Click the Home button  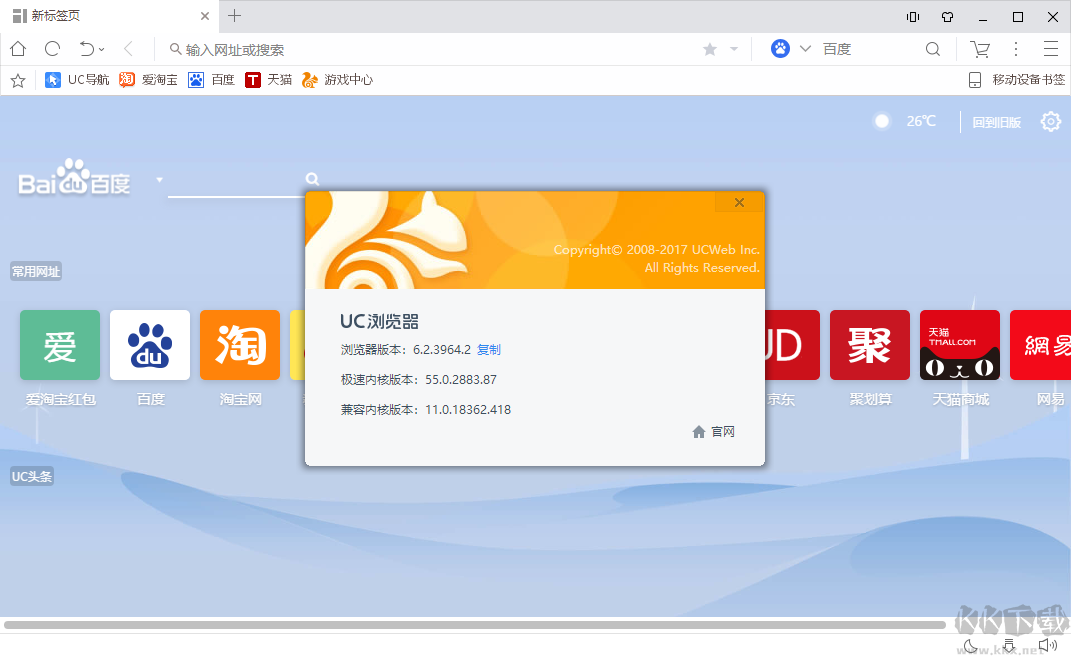point(18,48)
